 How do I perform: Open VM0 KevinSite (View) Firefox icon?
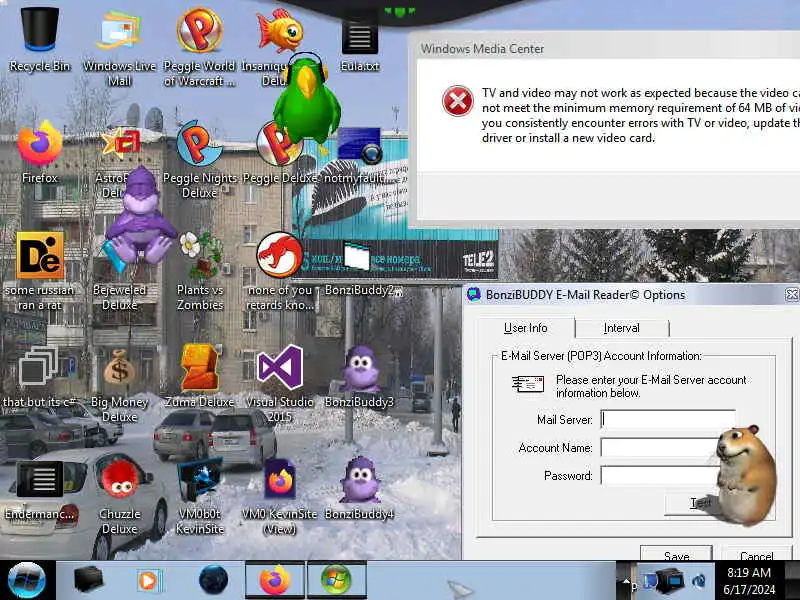[279, 495]
